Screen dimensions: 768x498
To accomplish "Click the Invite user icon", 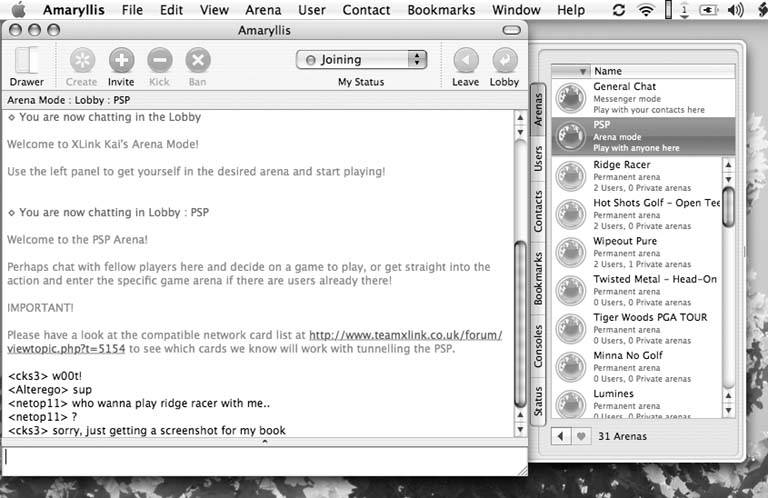I will point(121,60).
